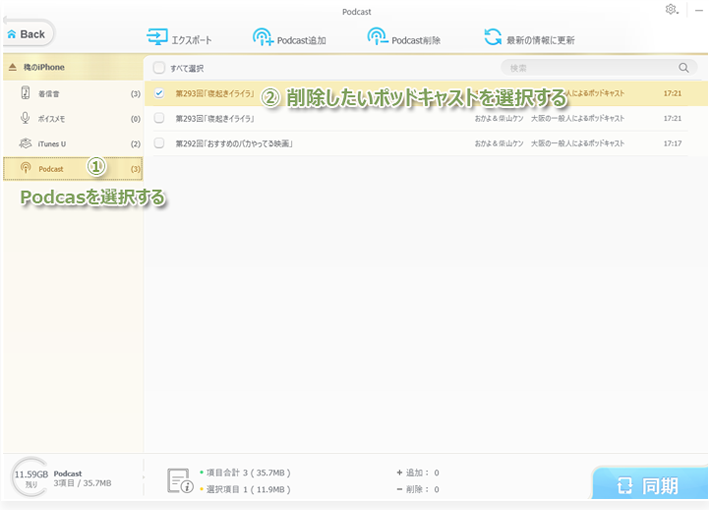This screenshot has height=510, width=709.
Task: Click the すべて選択 label
Action: 187,68
